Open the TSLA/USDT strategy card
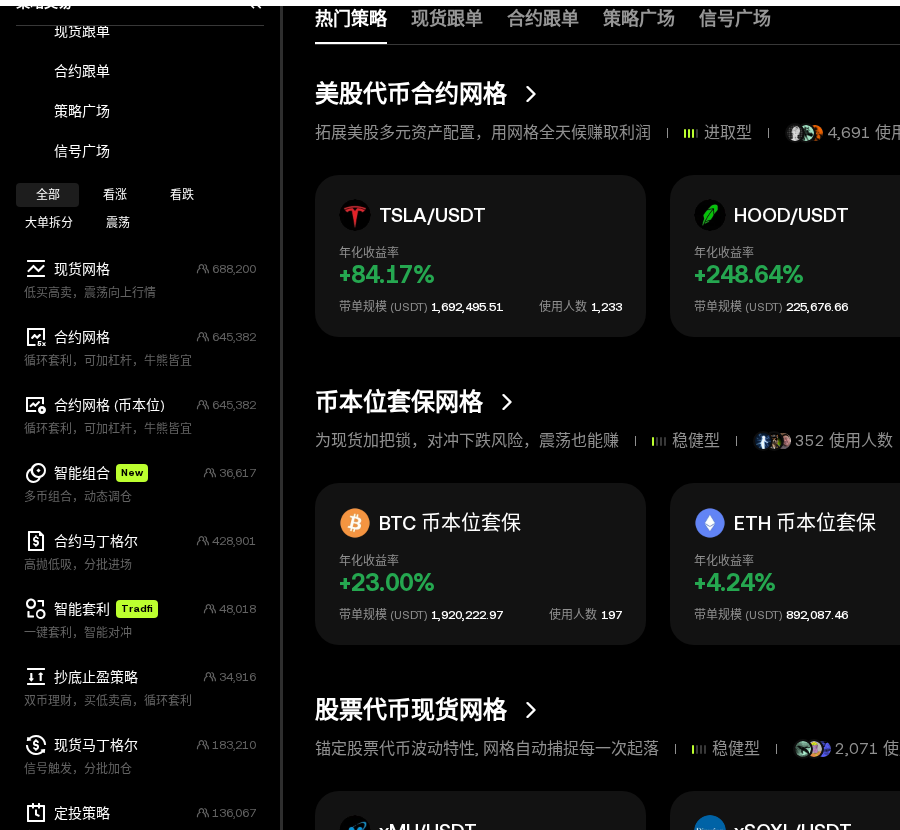 click(480, 256)
